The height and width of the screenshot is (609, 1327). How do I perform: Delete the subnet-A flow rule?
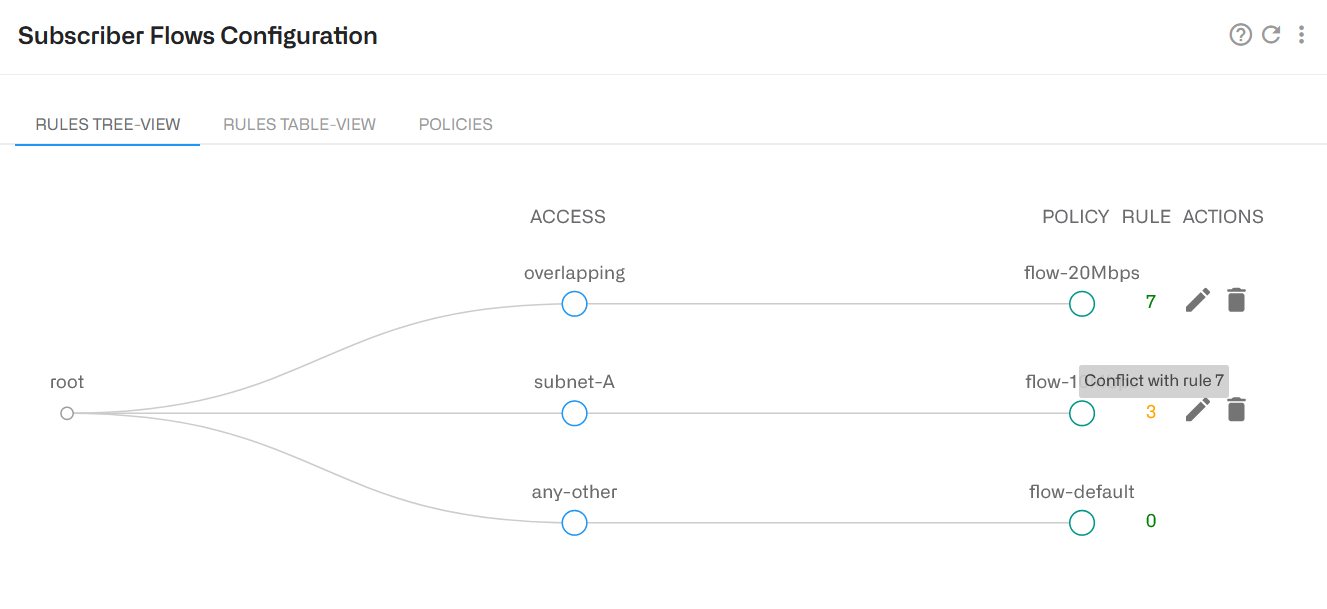(x=1236, y=410)
